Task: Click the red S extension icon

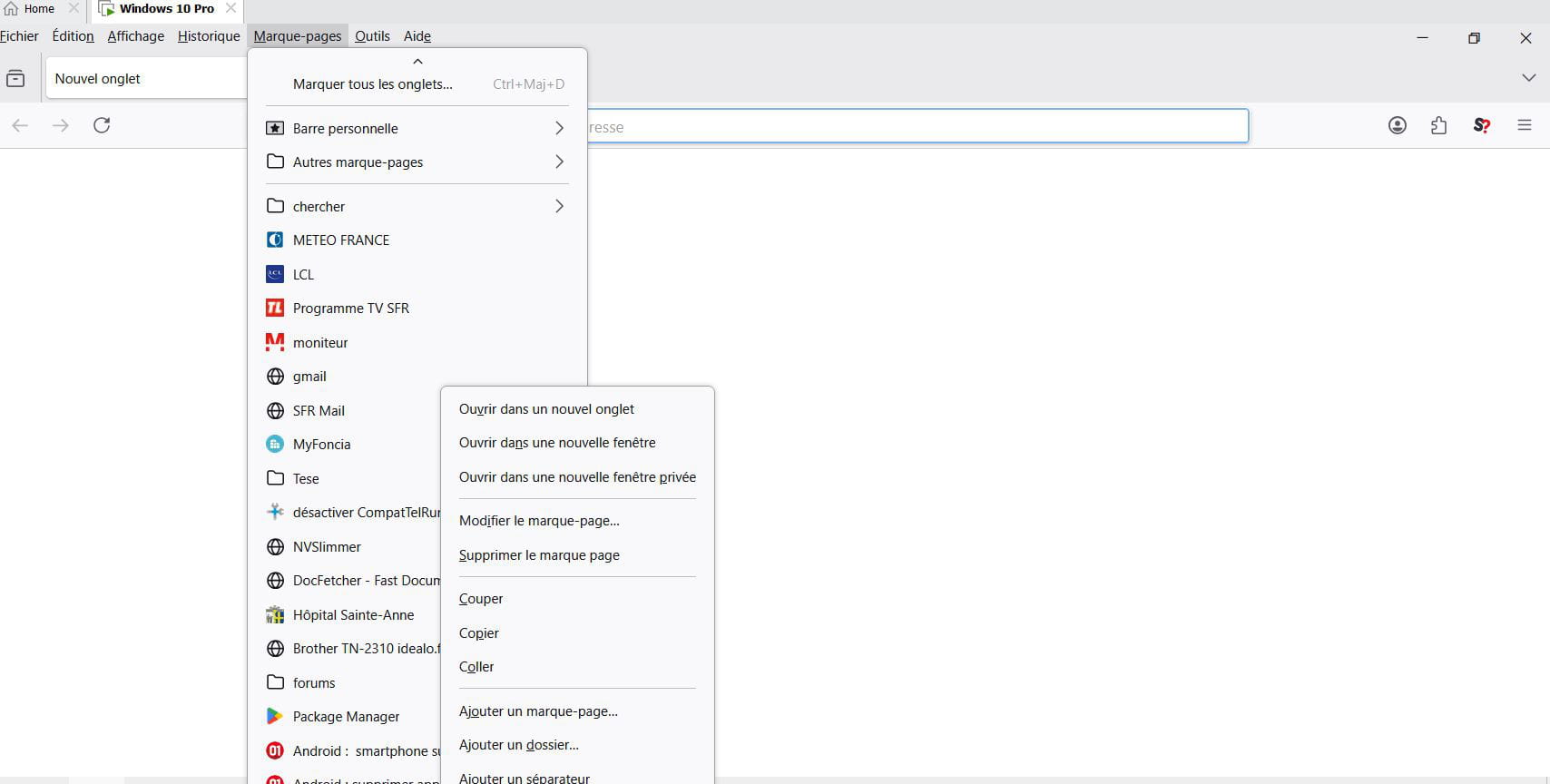Action: [1481, 125]
